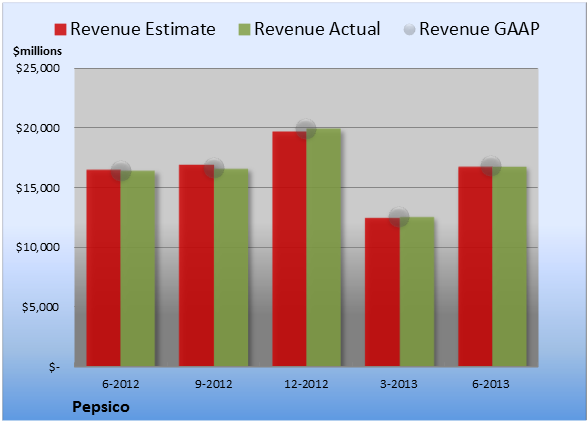Click the green actual bar for 6-2012

(138, 269)
